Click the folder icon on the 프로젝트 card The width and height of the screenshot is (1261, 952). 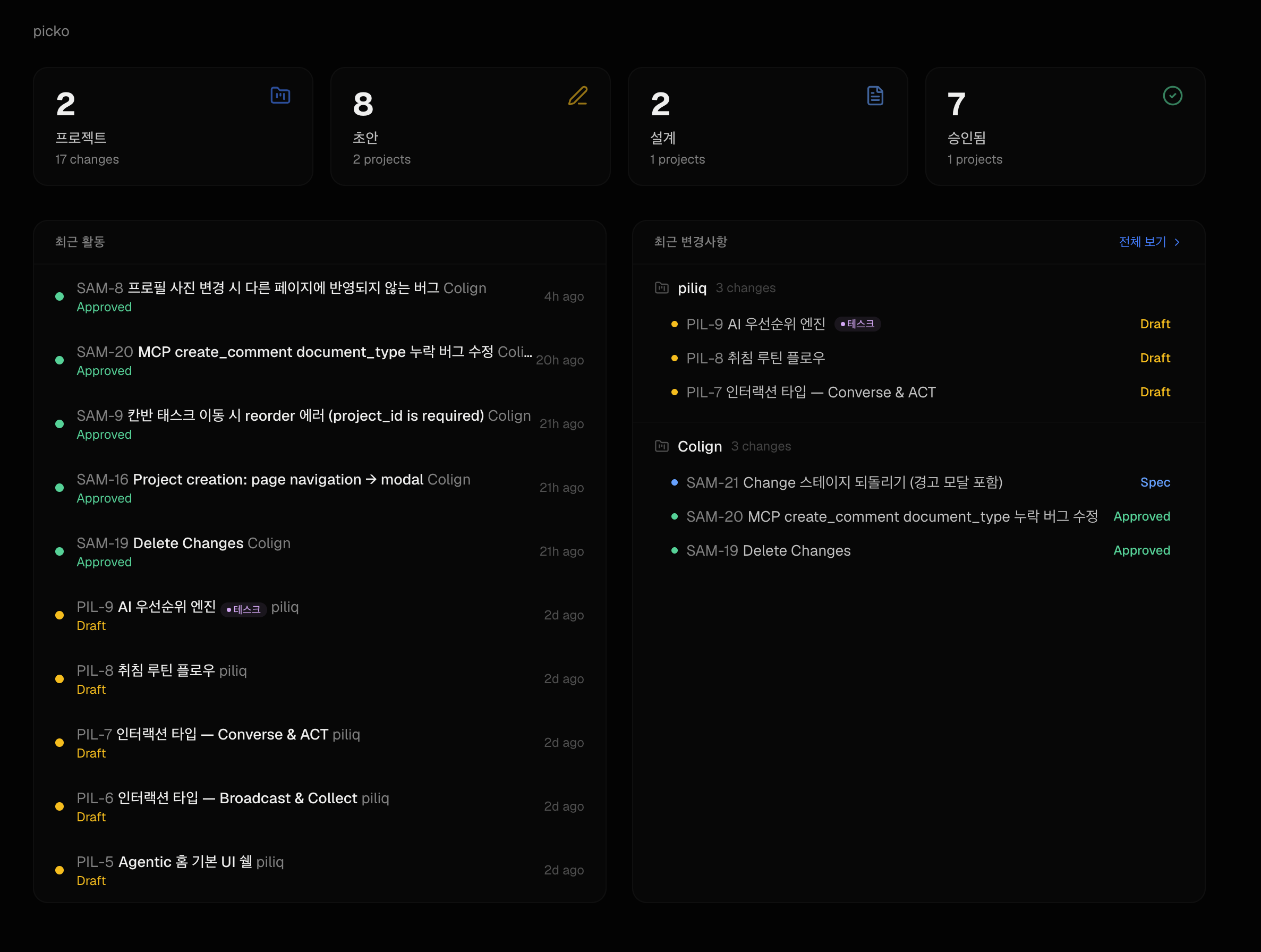tap(280, 95)
